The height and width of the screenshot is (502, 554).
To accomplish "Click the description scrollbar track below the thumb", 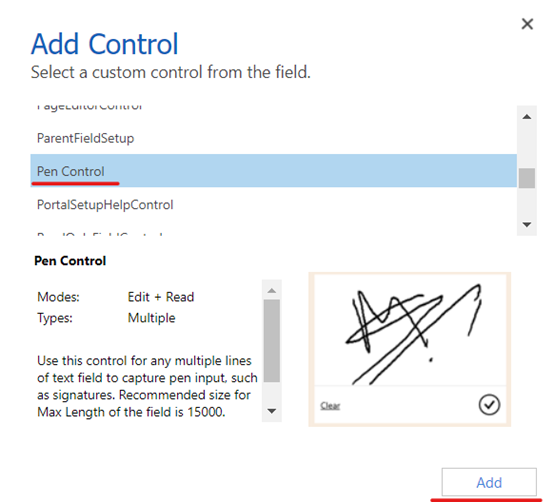I will tap(272, 393).
